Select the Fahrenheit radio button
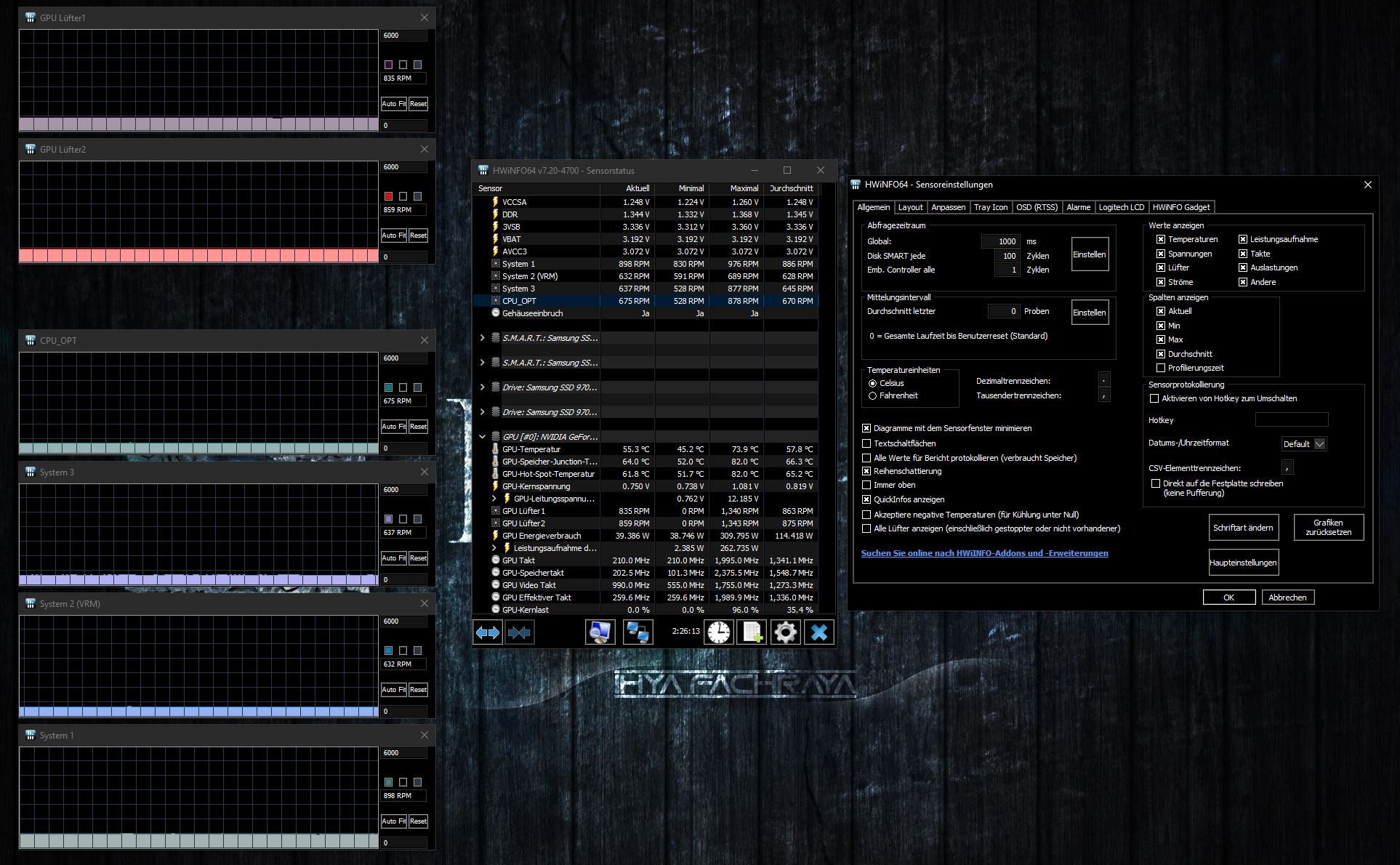This screenshot has width=1400, height=865. tap(872, 395)
